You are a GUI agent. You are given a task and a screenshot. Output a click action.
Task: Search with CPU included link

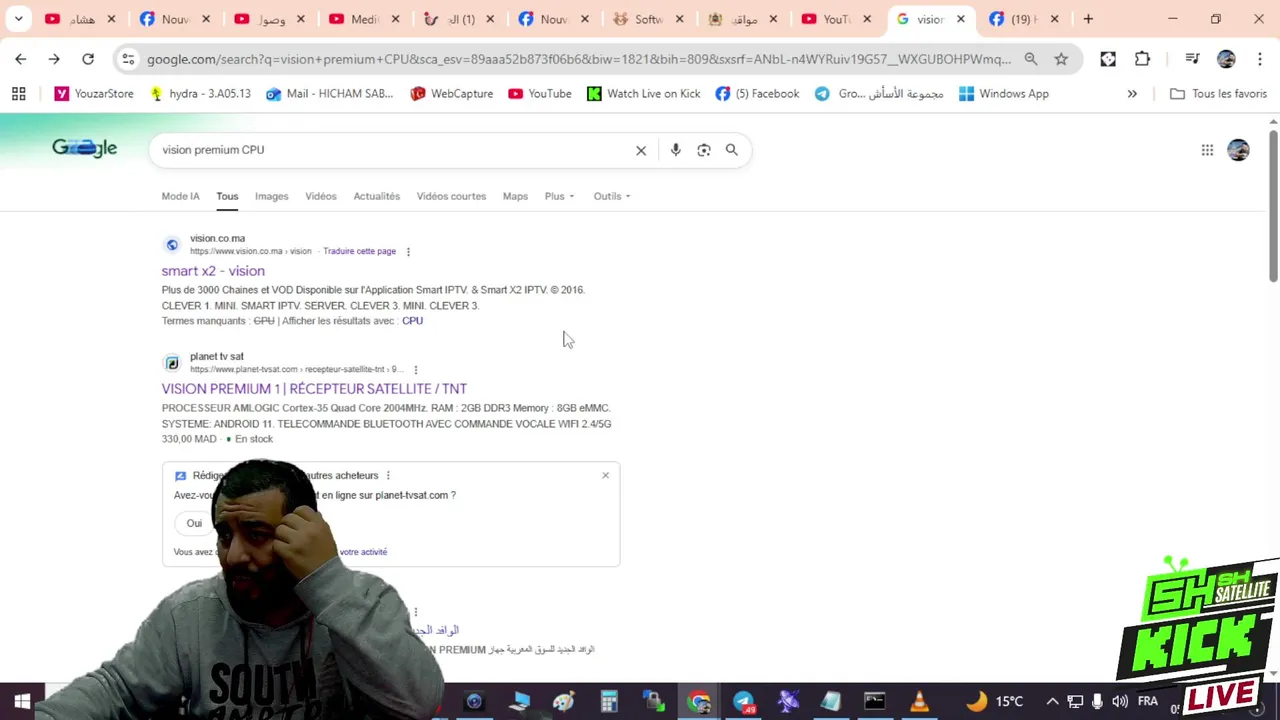[412, 321]
